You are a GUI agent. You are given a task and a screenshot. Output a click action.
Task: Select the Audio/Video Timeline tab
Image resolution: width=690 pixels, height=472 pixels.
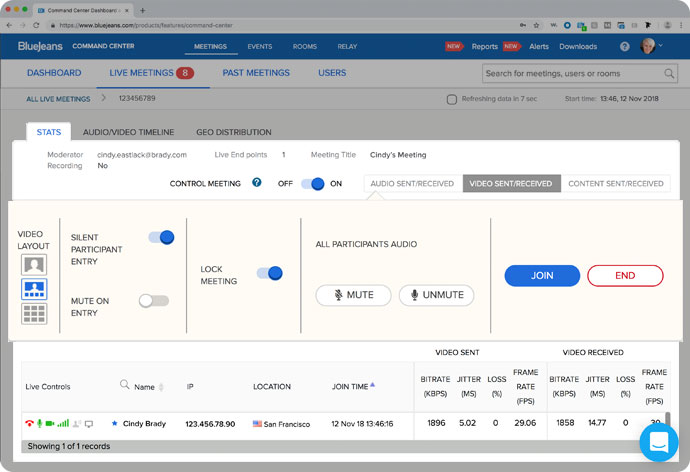[x=128, y=132]
